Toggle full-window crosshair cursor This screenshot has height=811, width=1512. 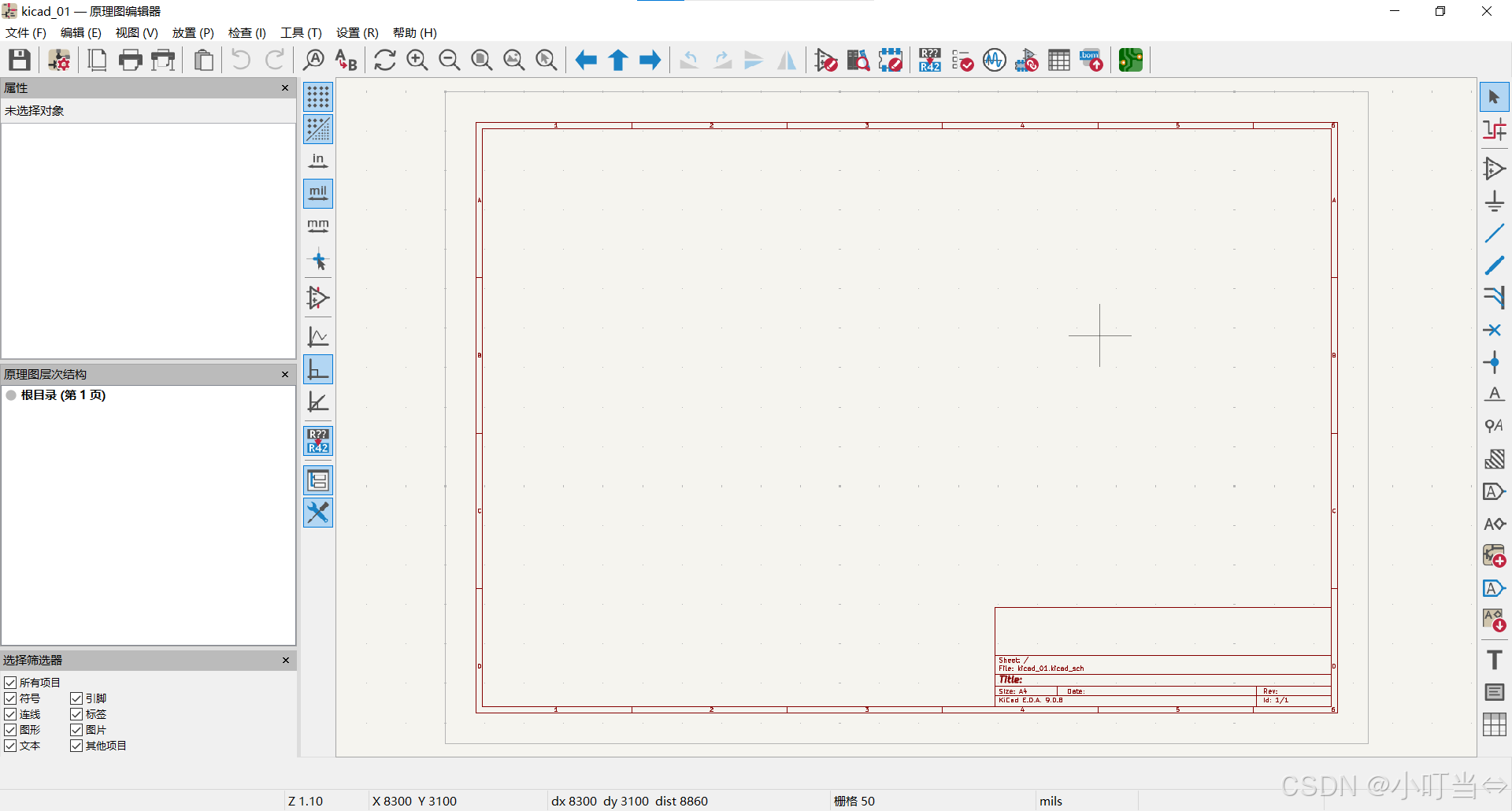pyautogui.click(x=318, y=260)
